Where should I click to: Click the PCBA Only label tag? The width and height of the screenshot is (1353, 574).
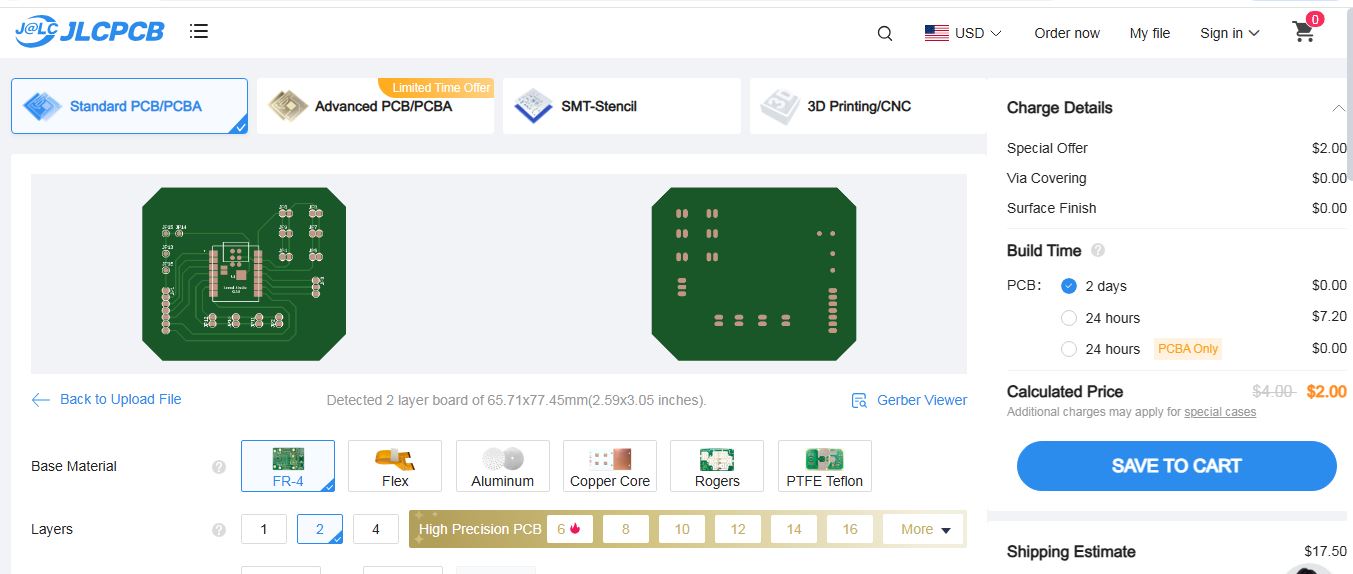[1188, 349]
